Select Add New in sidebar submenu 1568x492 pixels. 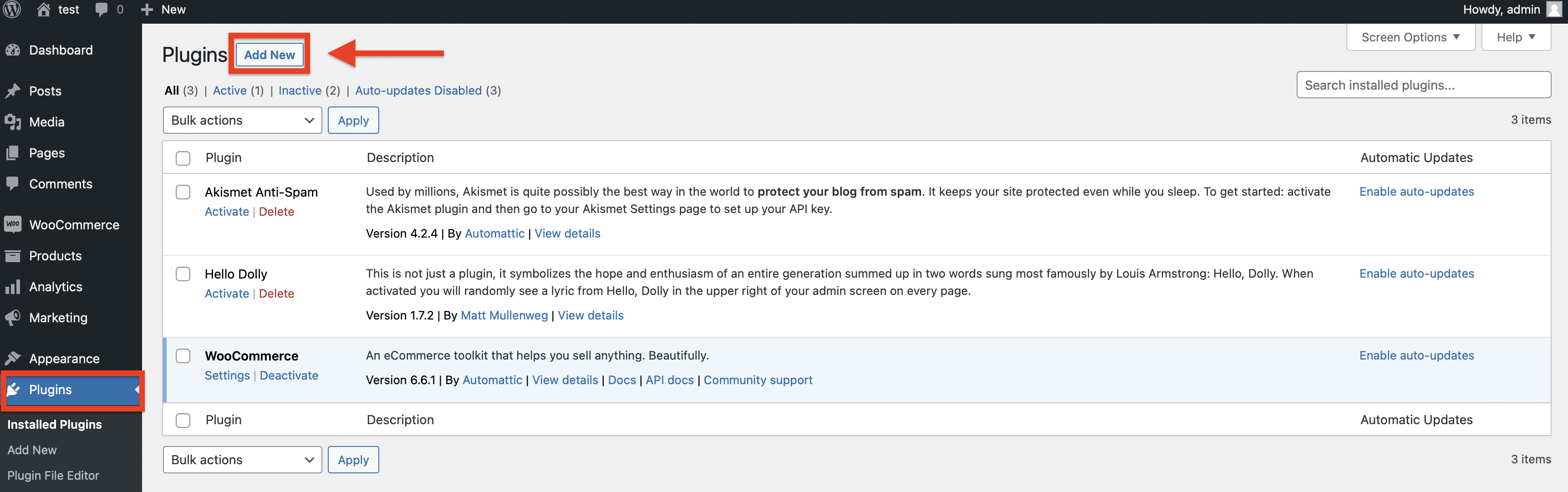tap(32, 450)
